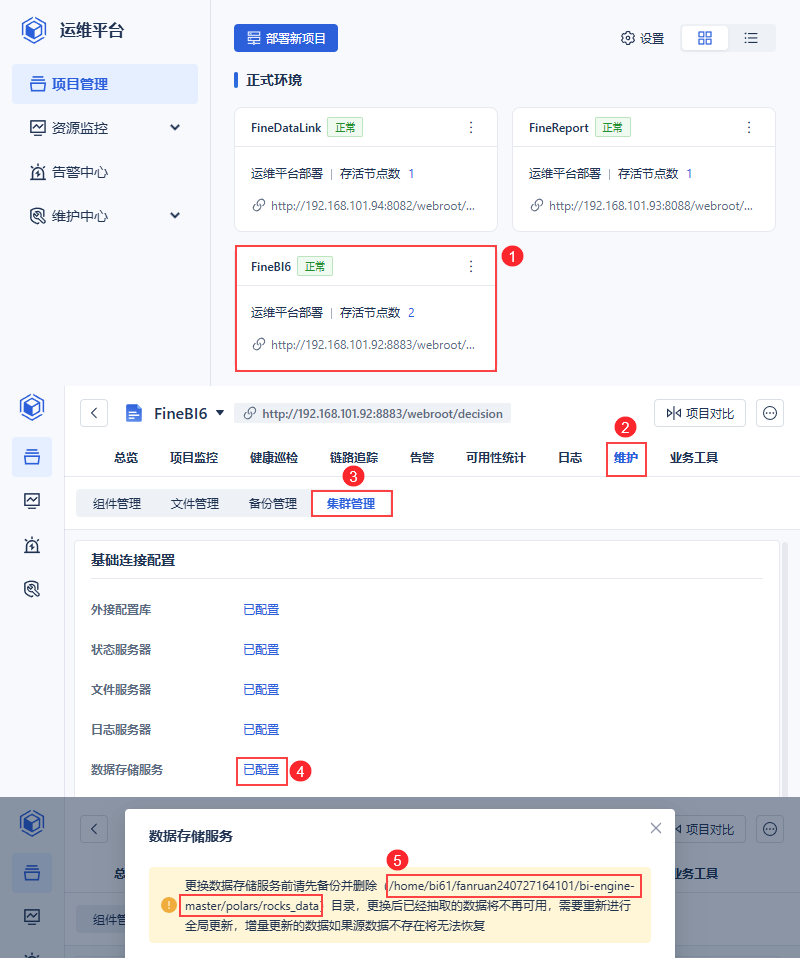Viewport: 800px width, 958px height.
Task: Open the FineBI6 card three-dot menu
Action: point(471,266)
